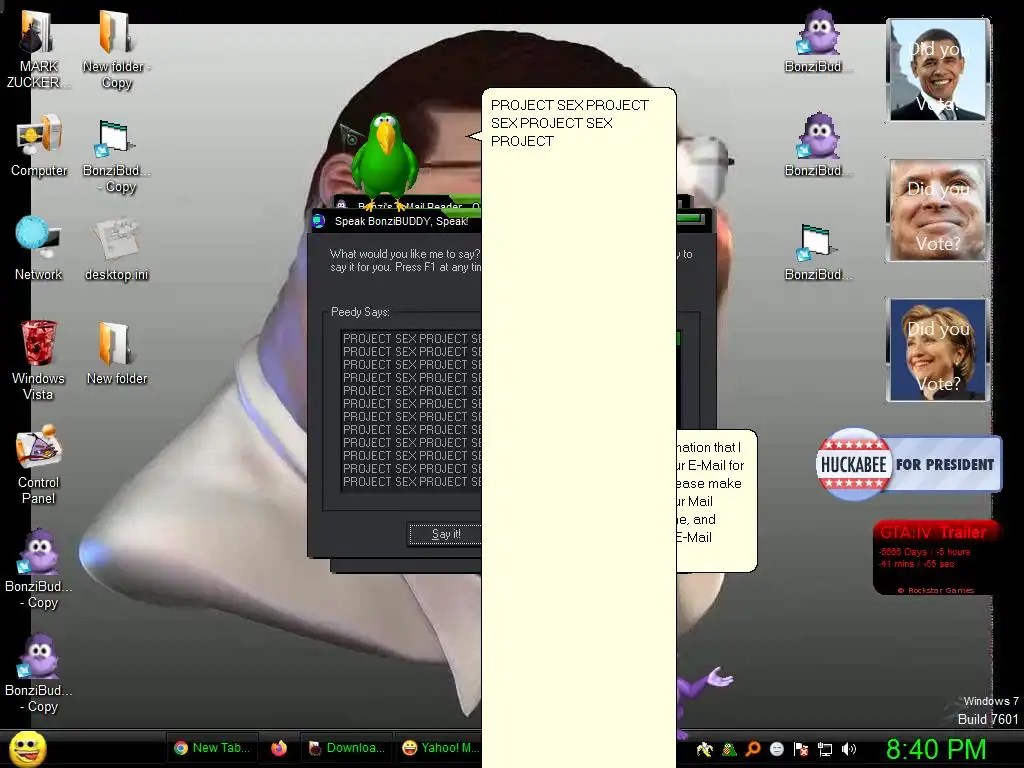Click the 8:40 PM taskbar clock
Screen dimensions: 1024x768
pos(935,749)
